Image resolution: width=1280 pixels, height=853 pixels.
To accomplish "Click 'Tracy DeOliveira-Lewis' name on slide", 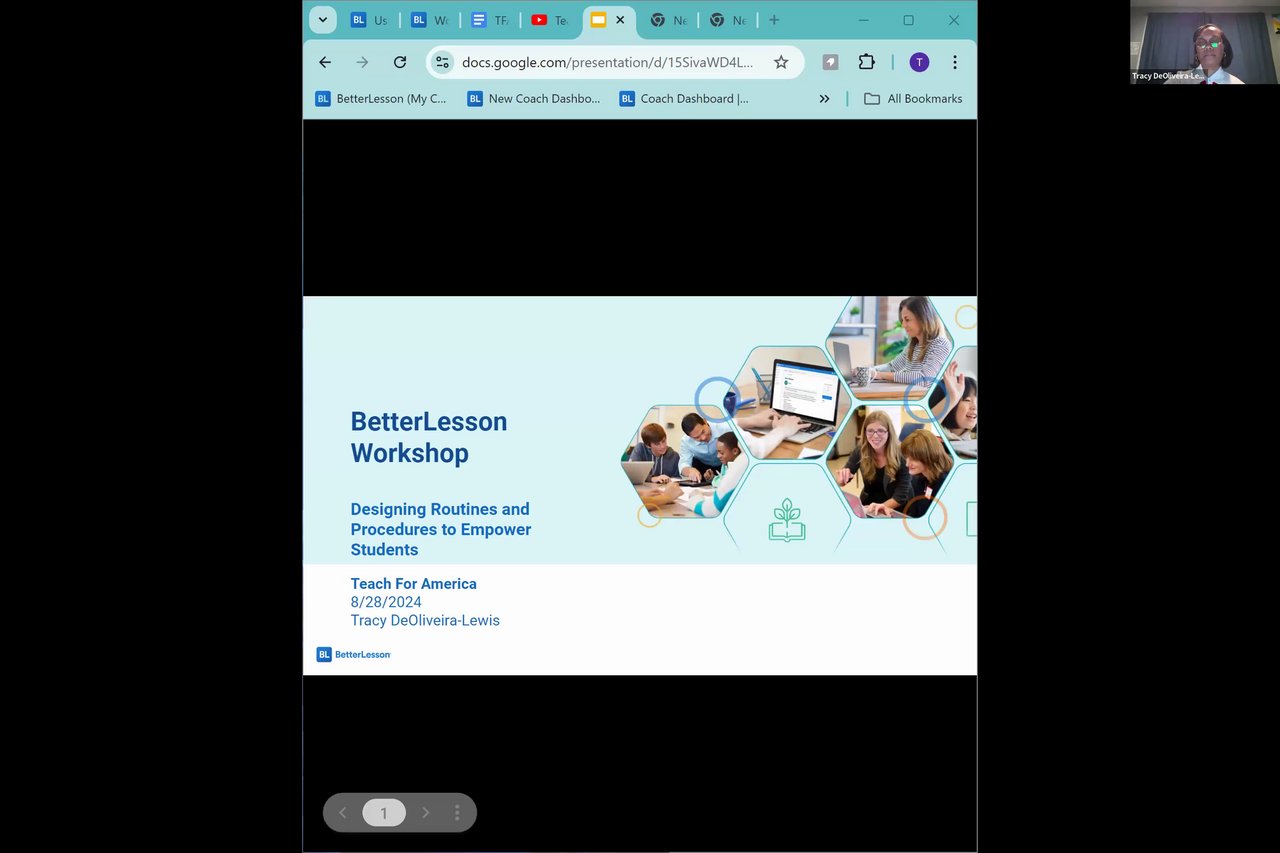I will point(425,621).
